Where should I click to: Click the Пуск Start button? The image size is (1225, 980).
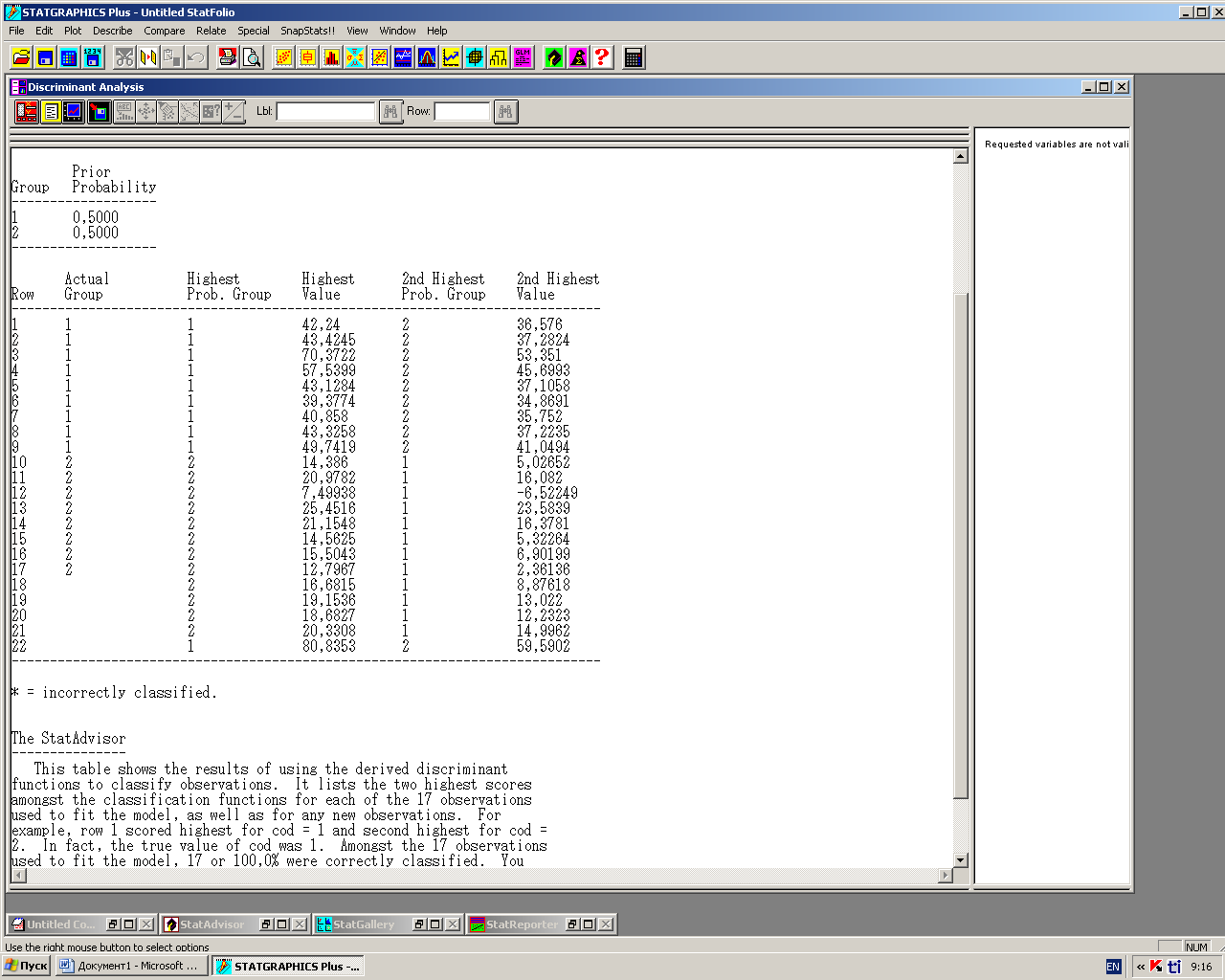tap(27, 966)
